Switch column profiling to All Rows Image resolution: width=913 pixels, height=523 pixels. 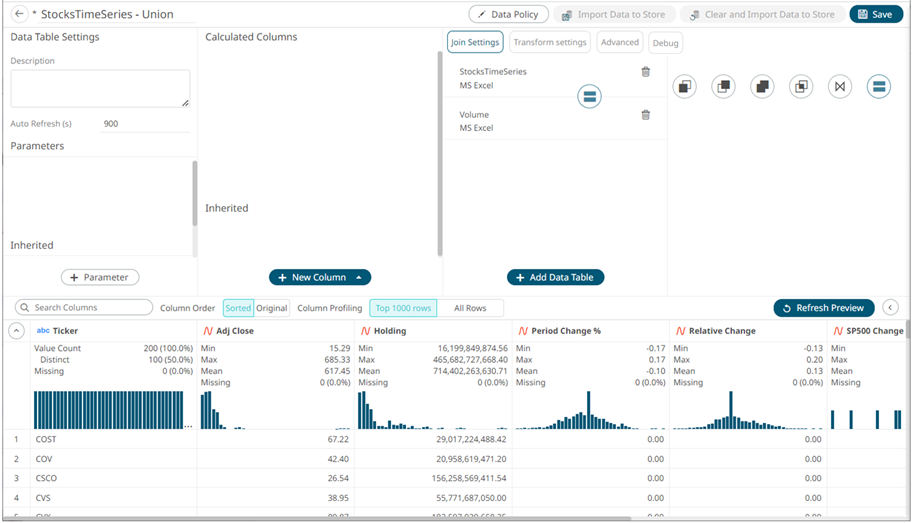pyautogui.click(x=470, y=308)
